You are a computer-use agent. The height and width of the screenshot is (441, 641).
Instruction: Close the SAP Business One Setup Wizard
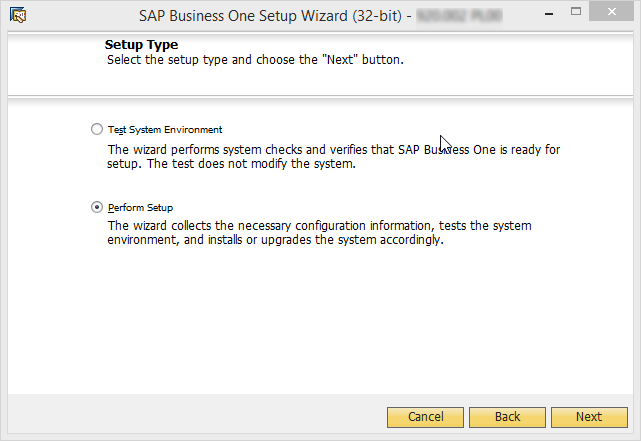coord(612,12)
